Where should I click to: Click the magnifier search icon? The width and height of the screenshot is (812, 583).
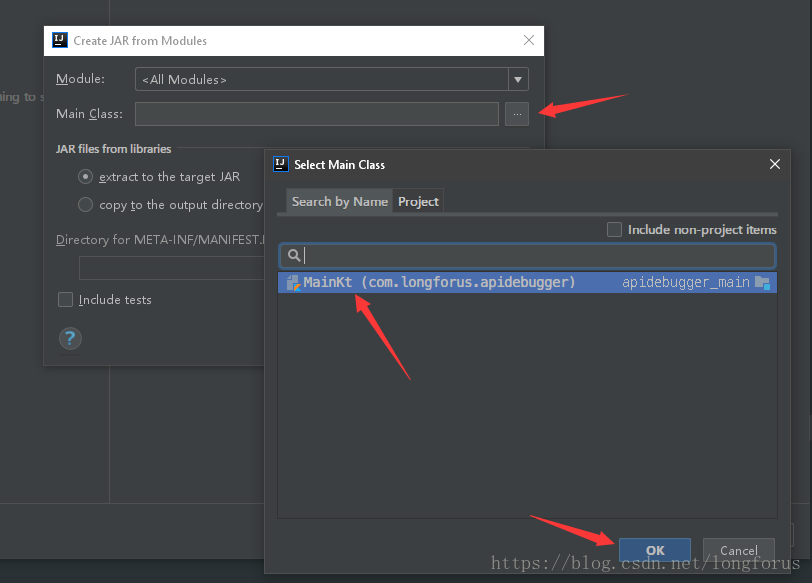click(294, 255)
